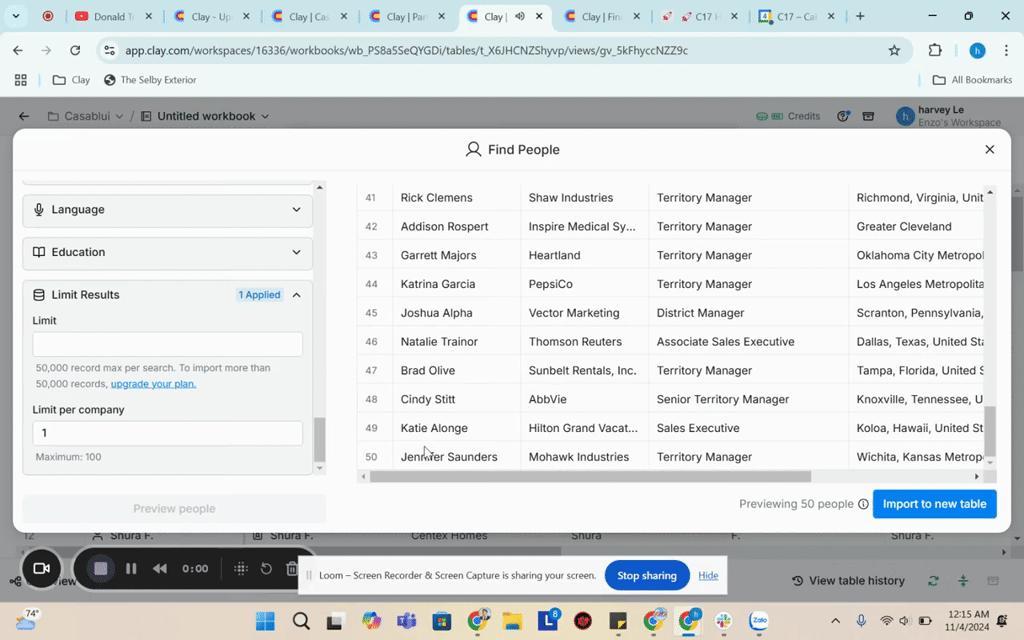Pause the Loom recording
The width and height of the screenshot is (1024, 640).
coord(131,568)
